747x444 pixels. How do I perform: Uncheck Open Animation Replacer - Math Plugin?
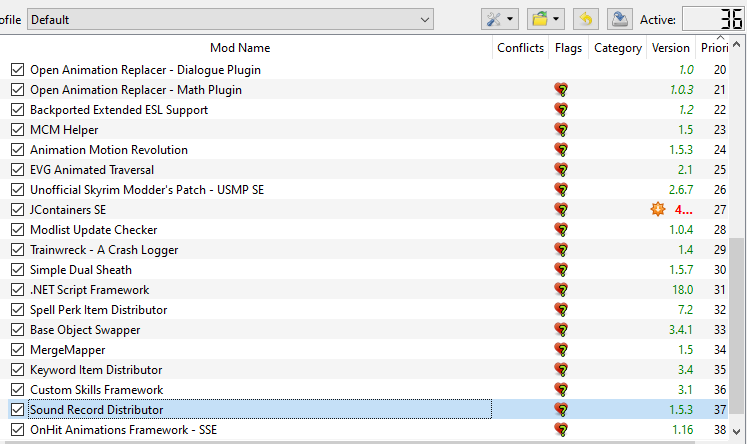18,90
